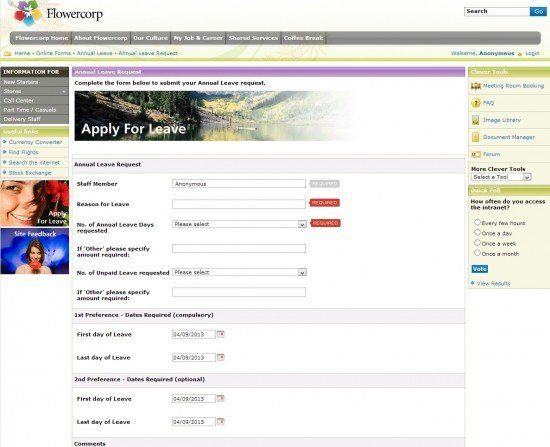The image size is (550, 447).
Task: Click the Site Feedback banner image
Action: pos(35,251)
